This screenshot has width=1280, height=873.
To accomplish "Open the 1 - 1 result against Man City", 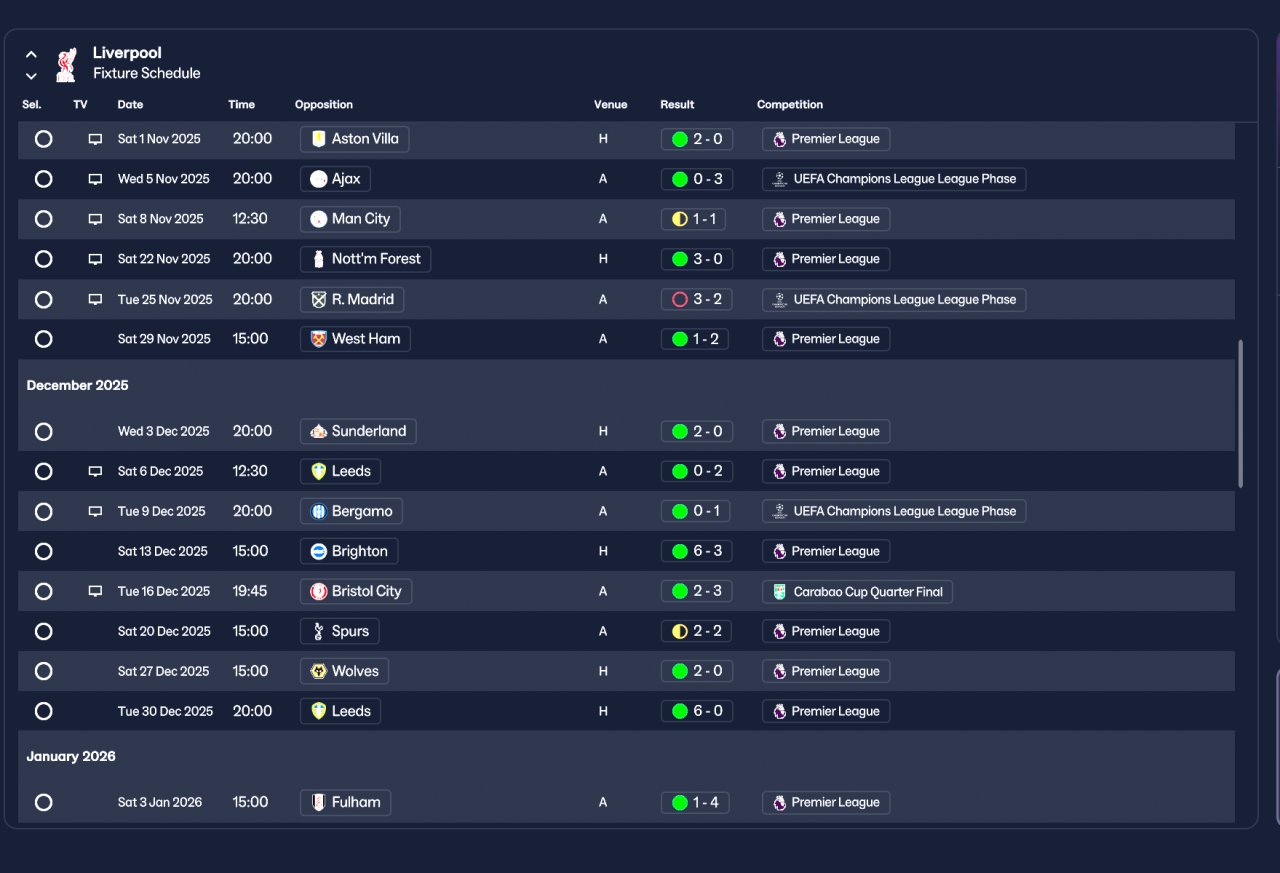I will tap(694, 219).
